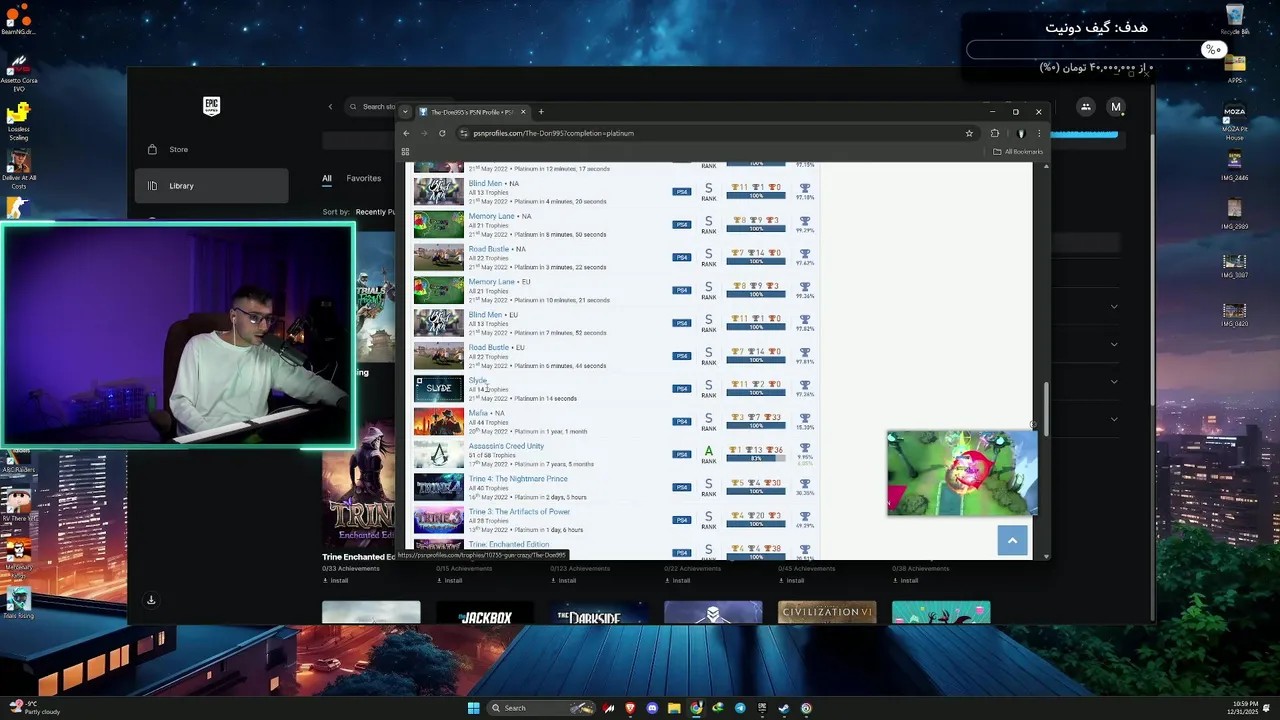Open Chrome three-dot menu
The height and width of the screenshot is (720, 1280).
click(1039, 133)
